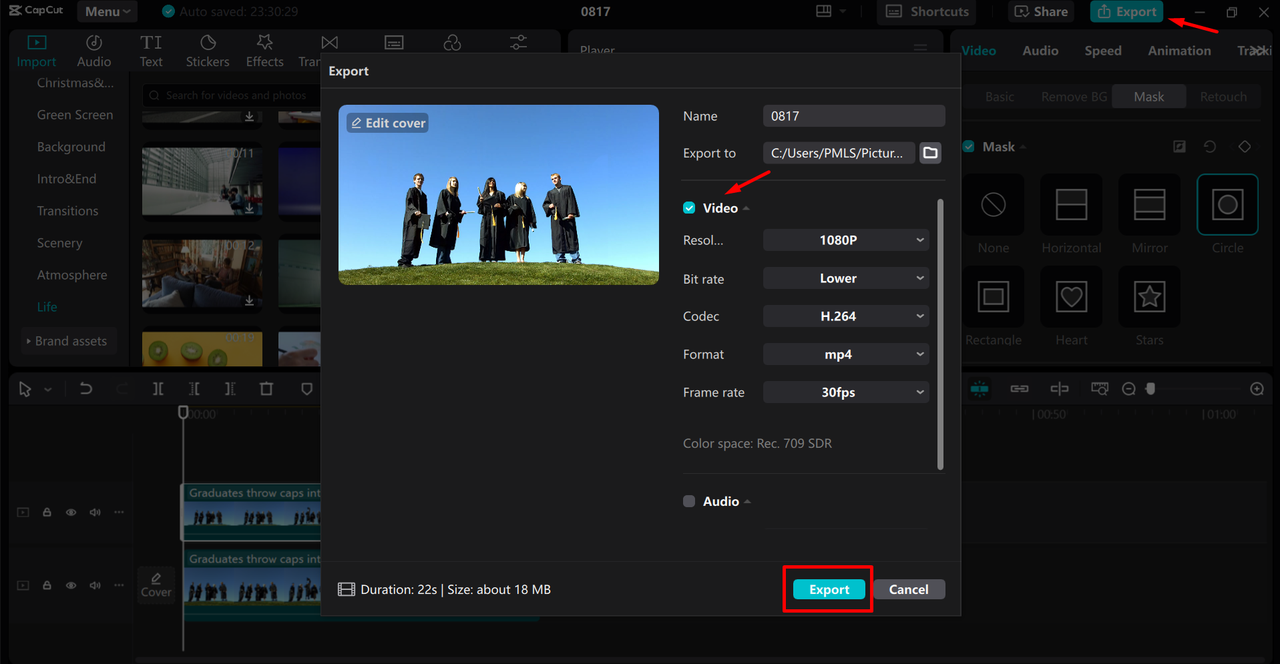Click the Undo arrow in timeline toolbar

tap(86, 389)
